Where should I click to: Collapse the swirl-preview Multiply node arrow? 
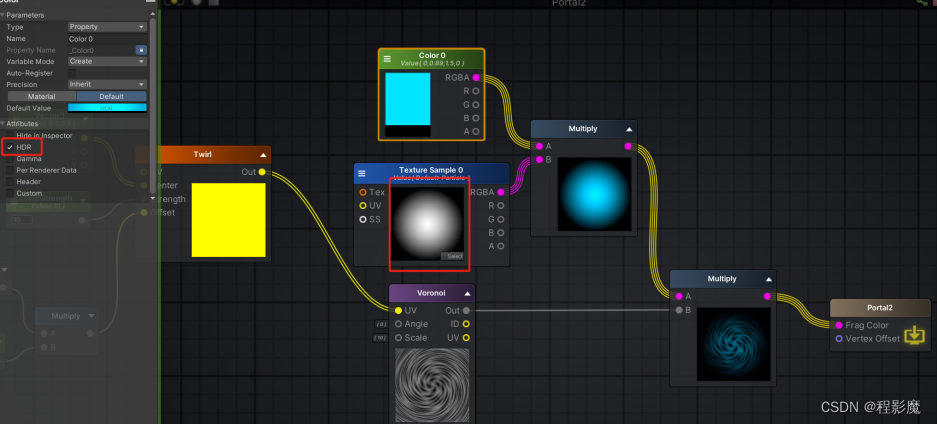pos(769,279)
